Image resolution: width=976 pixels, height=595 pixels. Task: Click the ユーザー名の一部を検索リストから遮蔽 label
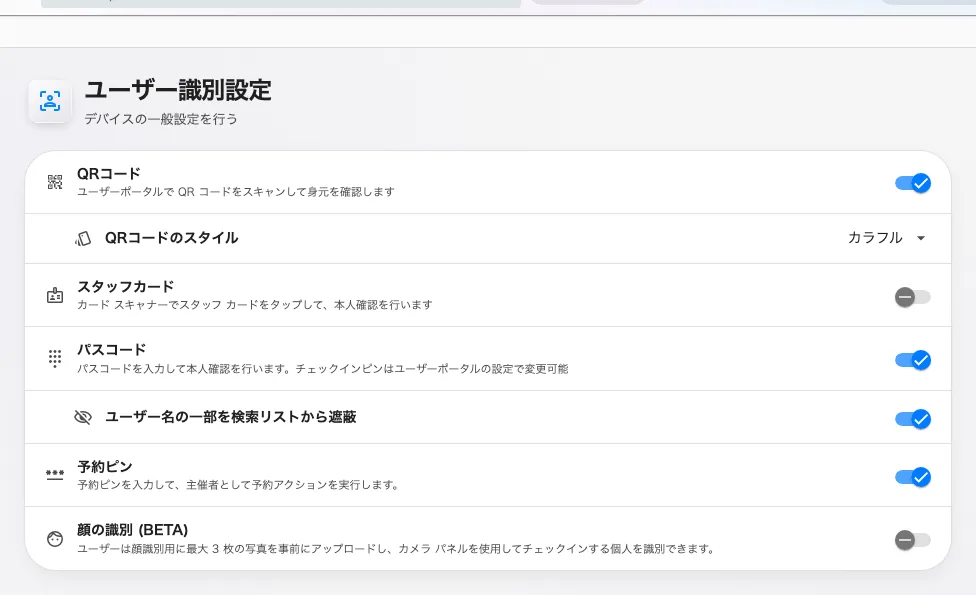tap(230, 417)
